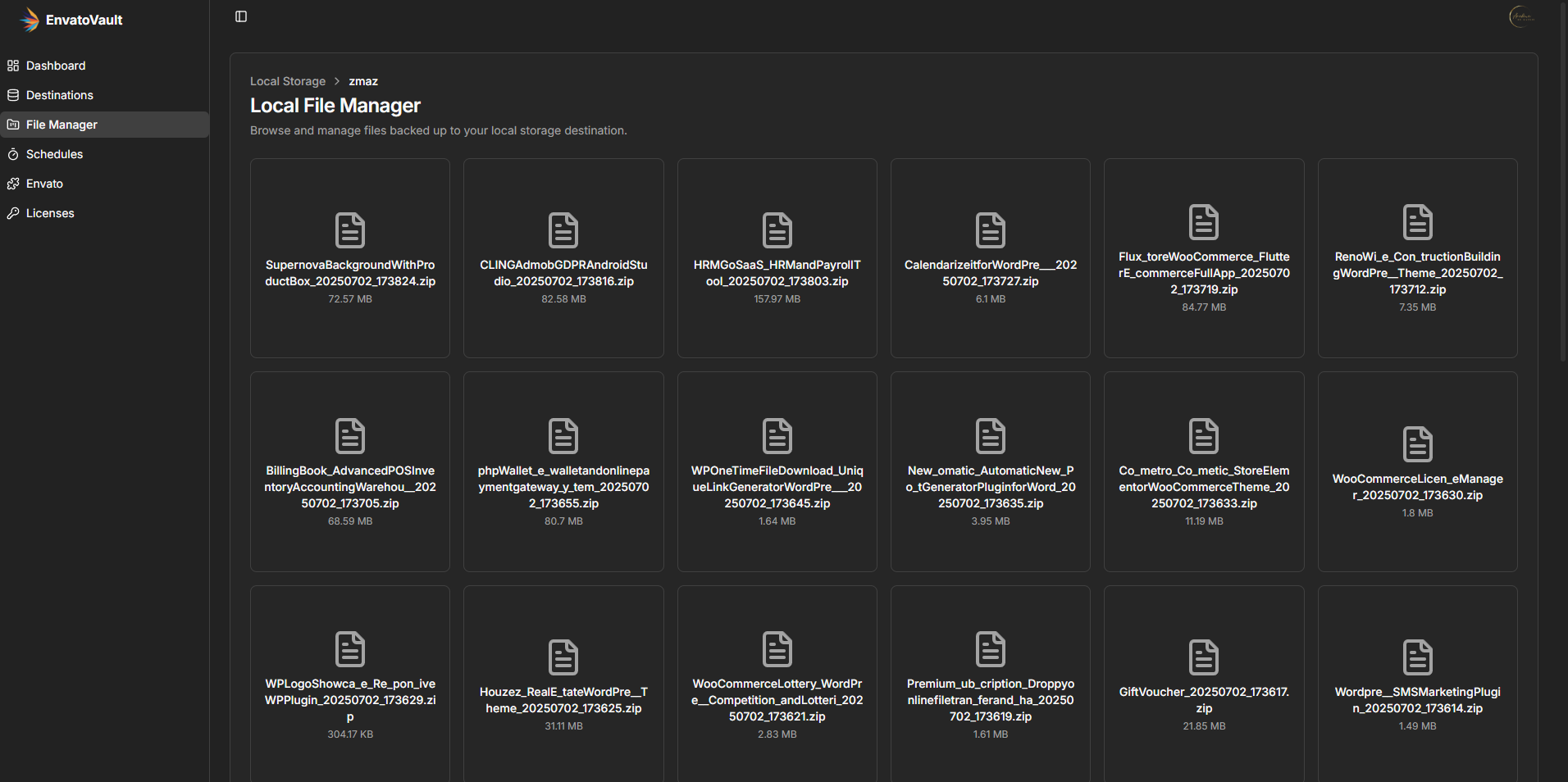Image resolution: width=1568 pixels, height=782 pixels.
Task: Click file icon of GiftVoucher zip
Action: [x=1204, y=657]
